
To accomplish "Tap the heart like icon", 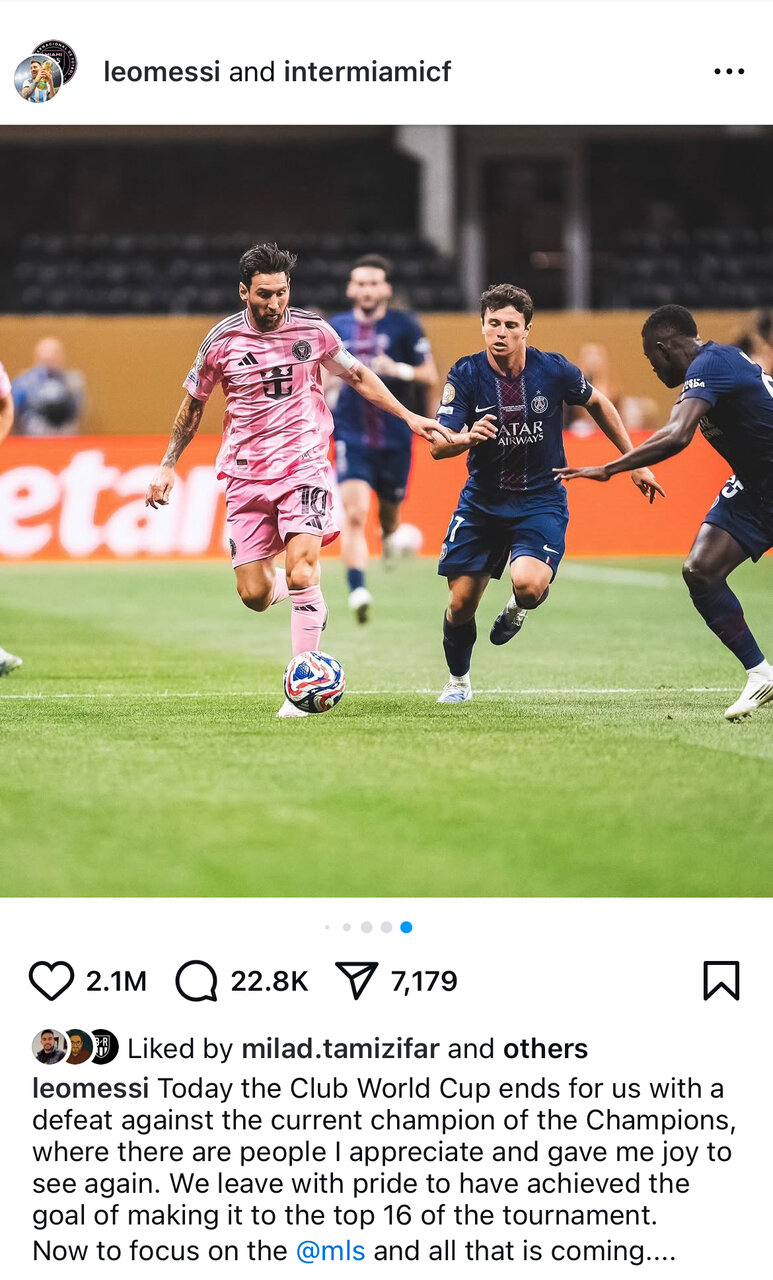I will pyautogui.click(x=51, y=981).
